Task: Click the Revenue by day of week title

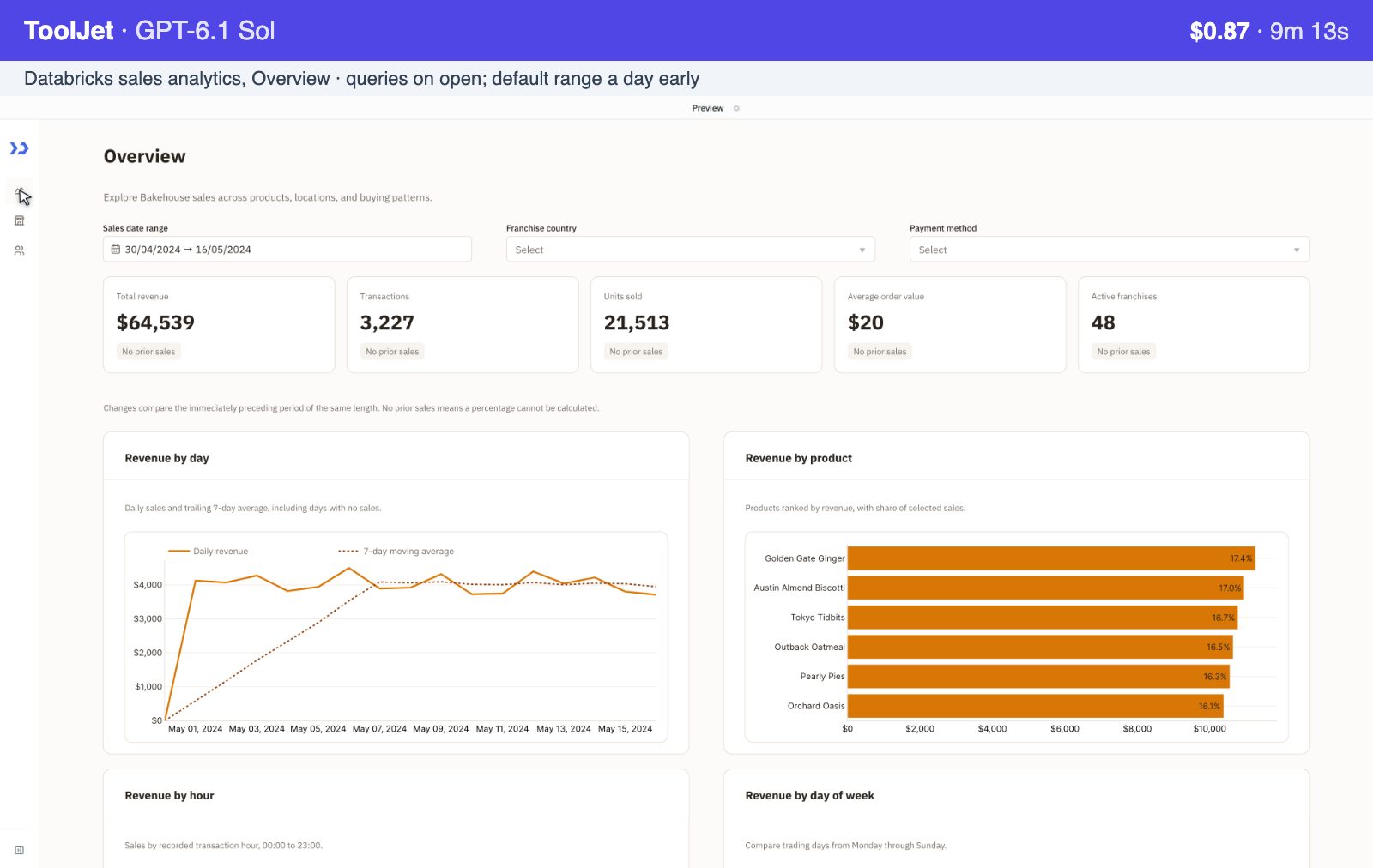Action: [x=809, y=795]
